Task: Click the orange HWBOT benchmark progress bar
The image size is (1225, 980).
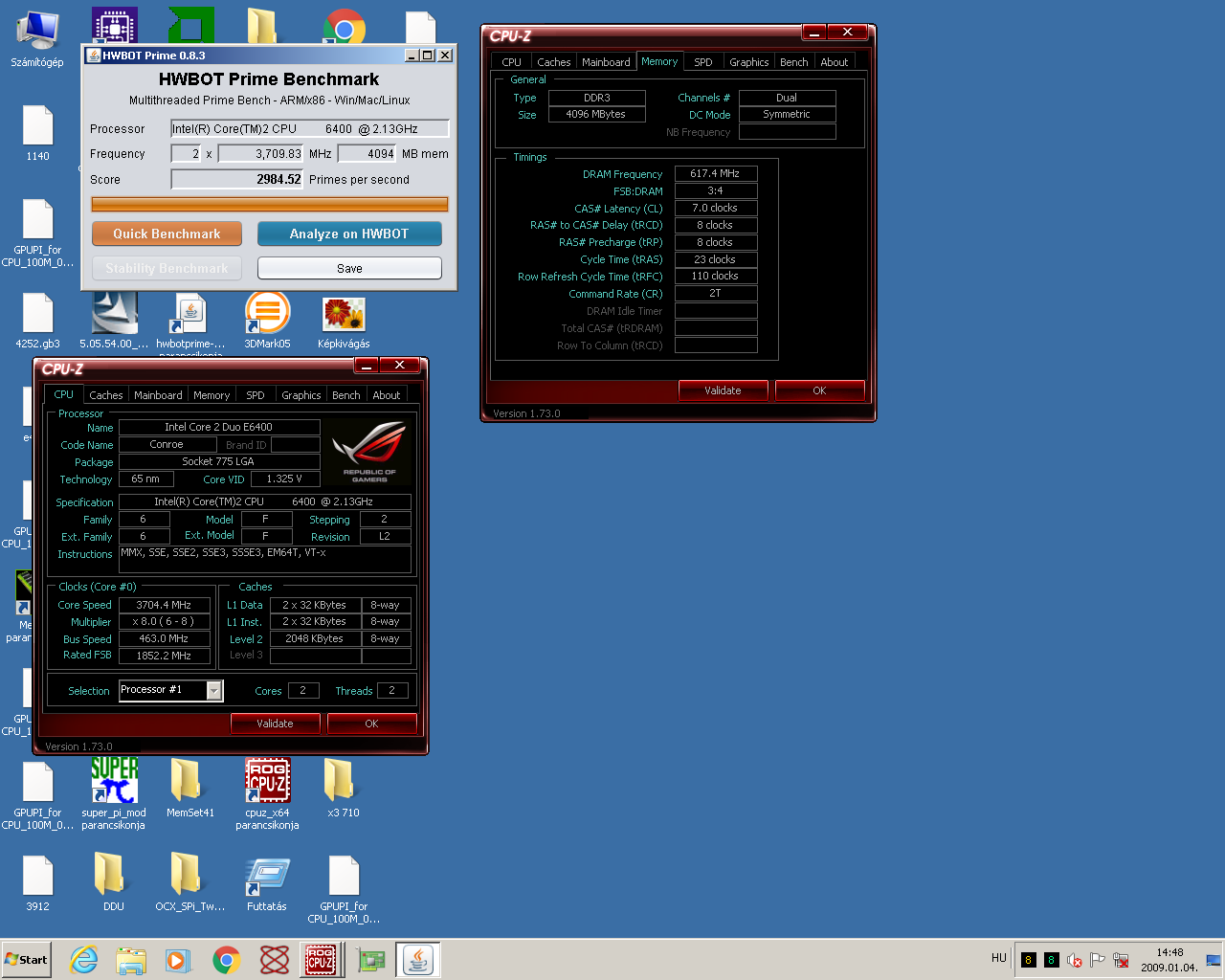Action: pos(270,204)
